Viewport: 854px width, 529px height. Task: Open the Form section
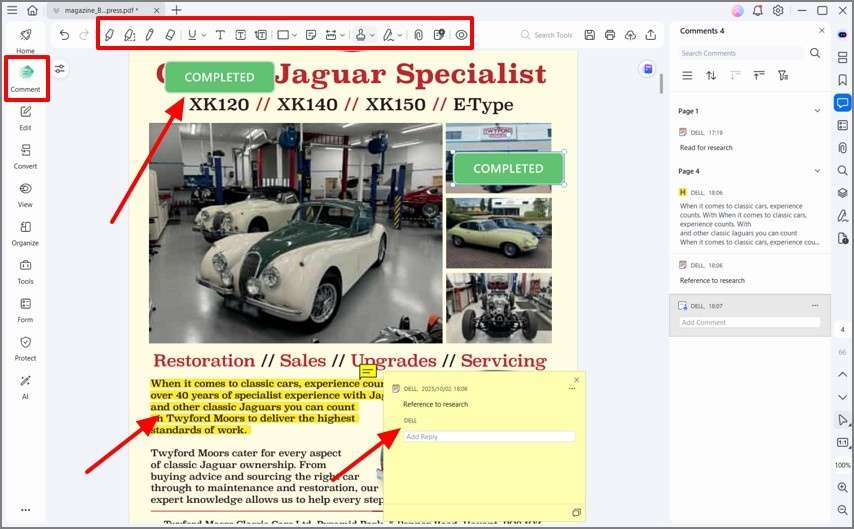(x=26, y=310)
